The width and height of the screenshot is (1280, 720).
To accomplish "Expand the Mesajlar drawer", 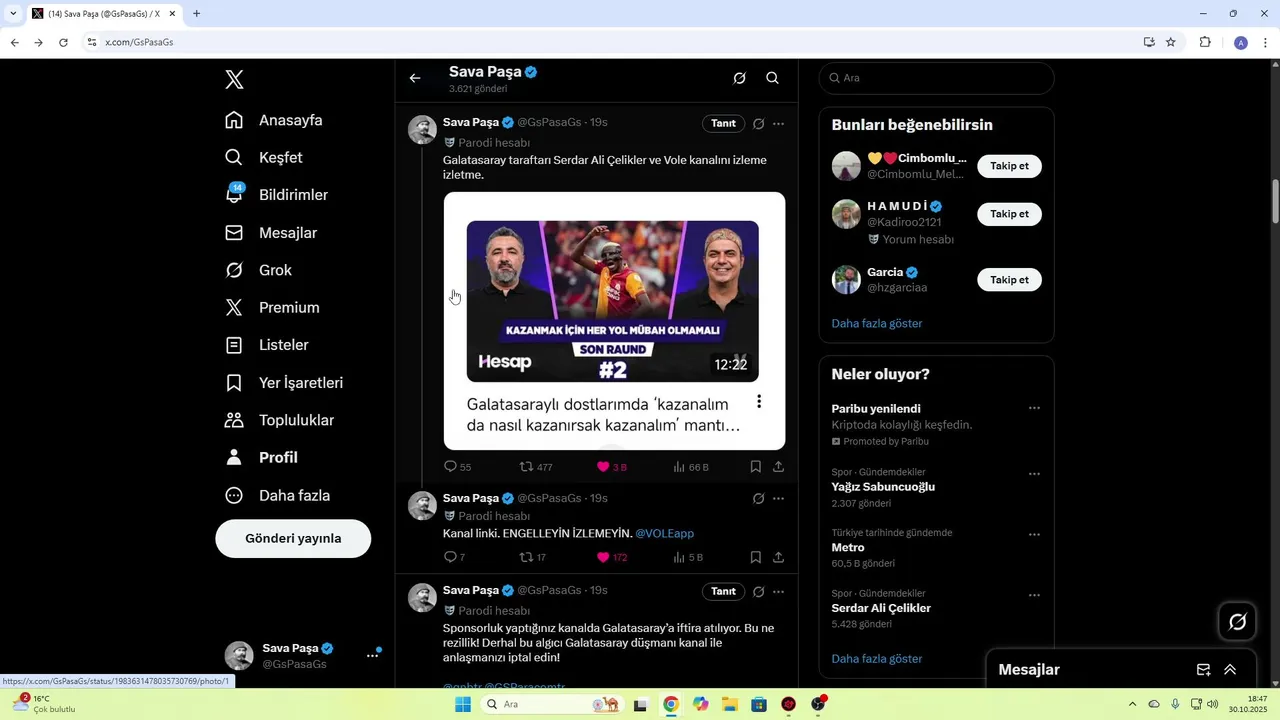I will (1230, 670).
